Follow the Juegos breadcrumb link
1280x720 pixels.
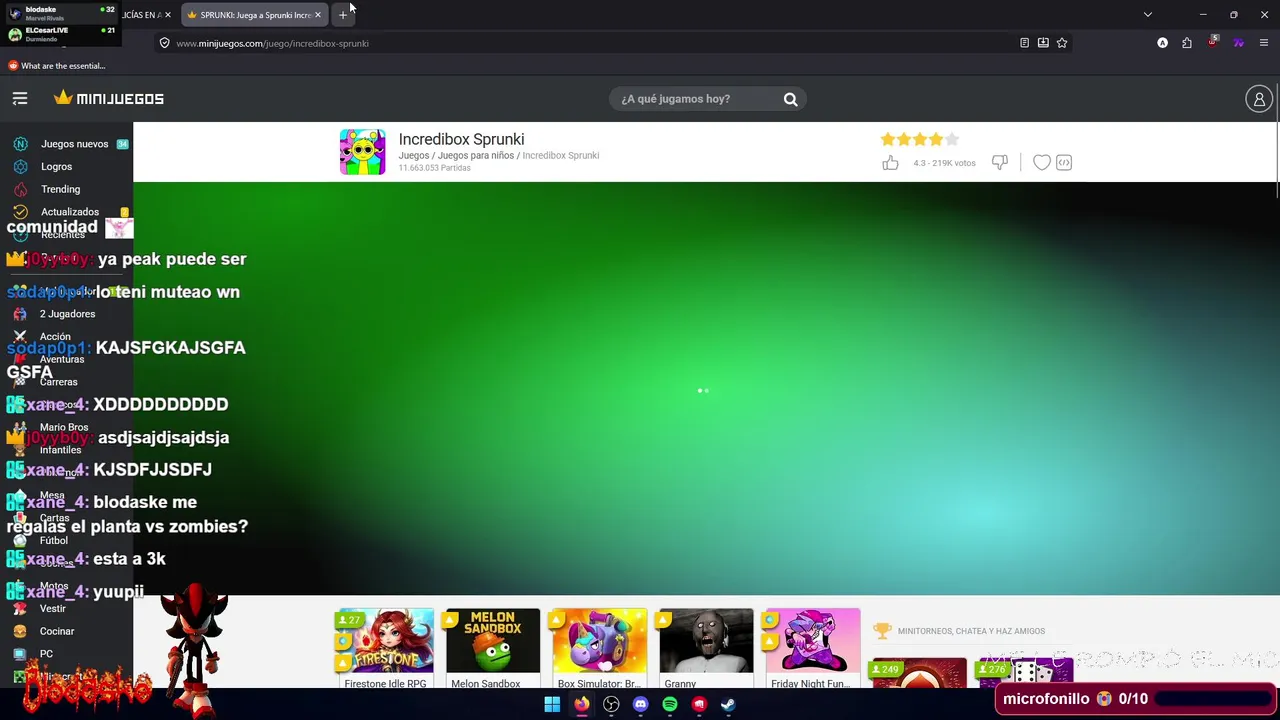[x=413, y=156]
